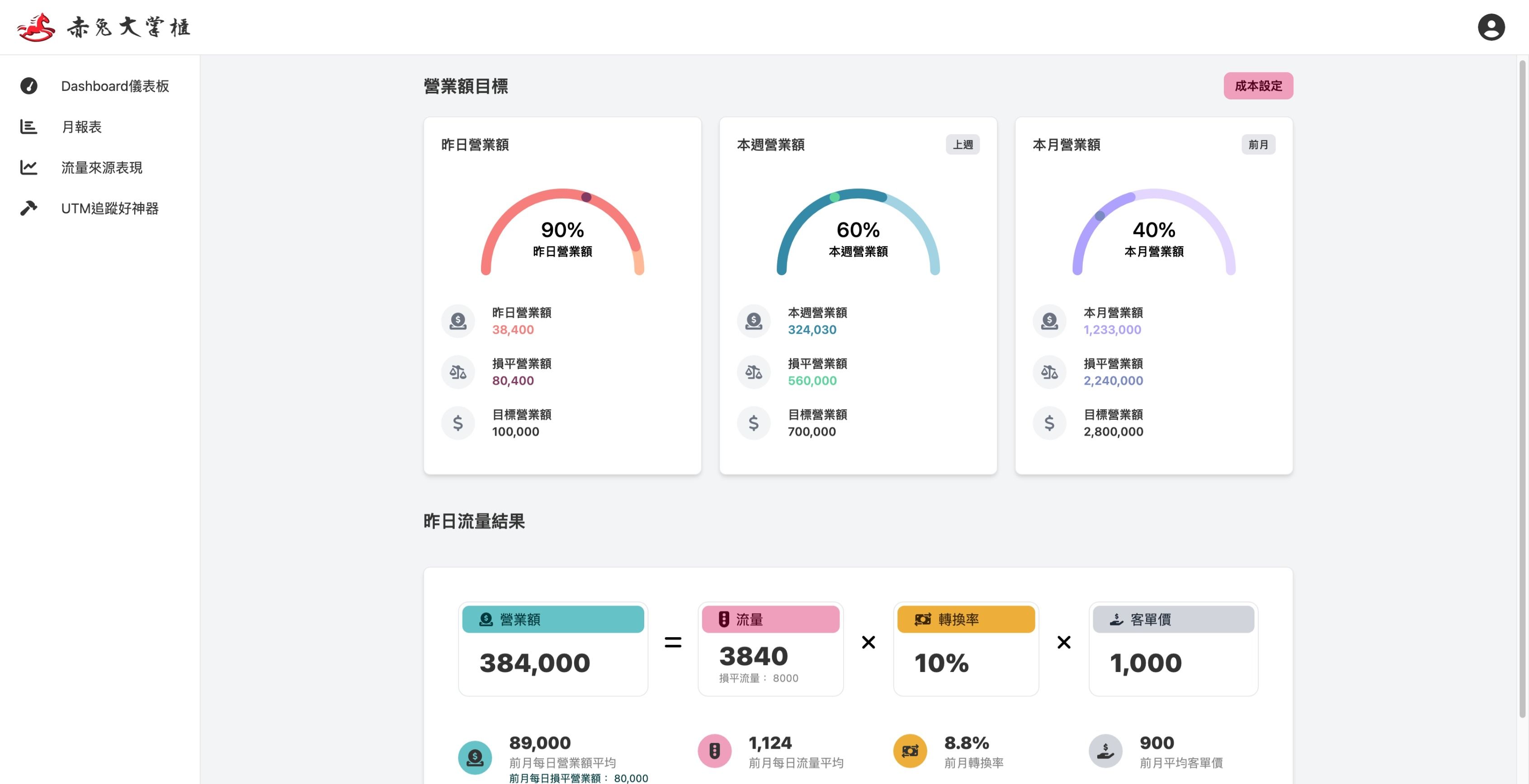Image resolution: width=1529 pixels, height=784 pixels.
Task: Click the money icon in 轉換率 header
Action: pyautogui.click(x=922, y=619)
